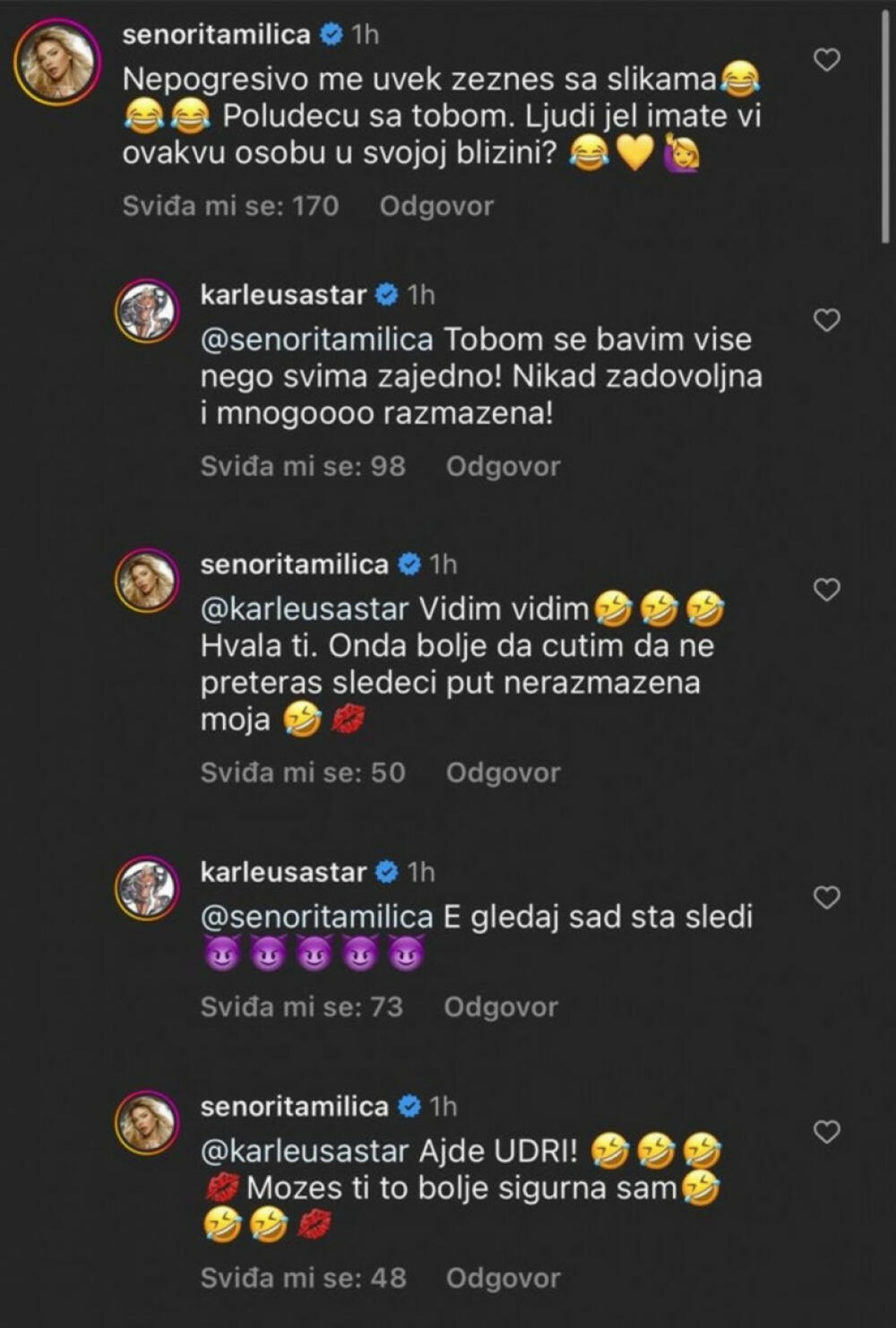The image size is (896, 1328).
Task: Tap 'Sviđa mi se: 170' to view likers
Action: (230, 207)
